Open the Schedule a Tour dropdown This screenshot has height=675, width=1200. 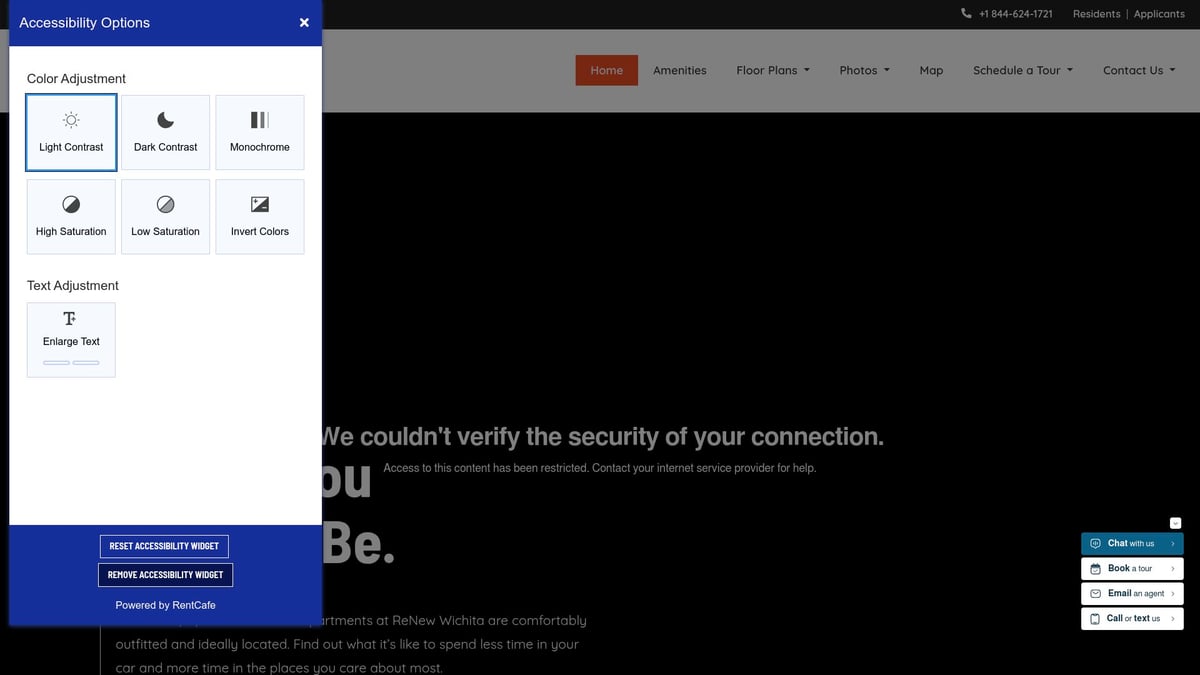[x=1022, y=70]
